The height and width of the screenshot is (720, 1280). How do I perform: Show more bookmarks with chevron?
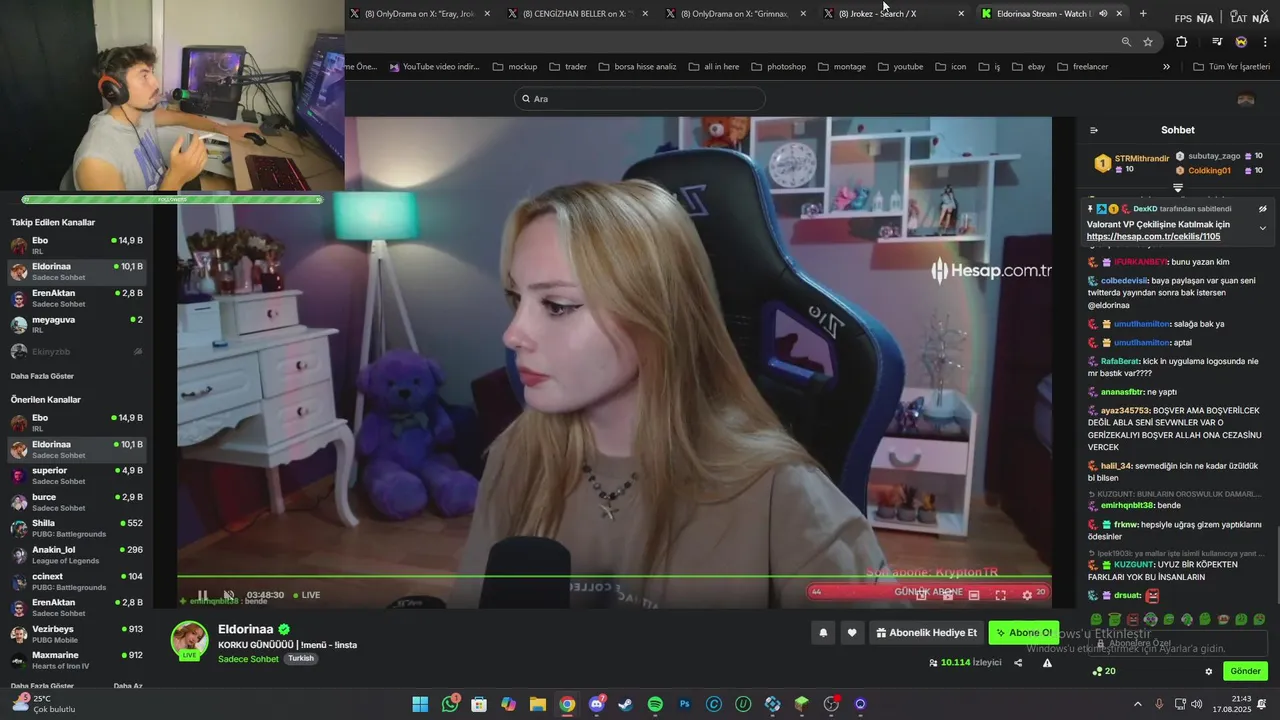coord(1166,67)
